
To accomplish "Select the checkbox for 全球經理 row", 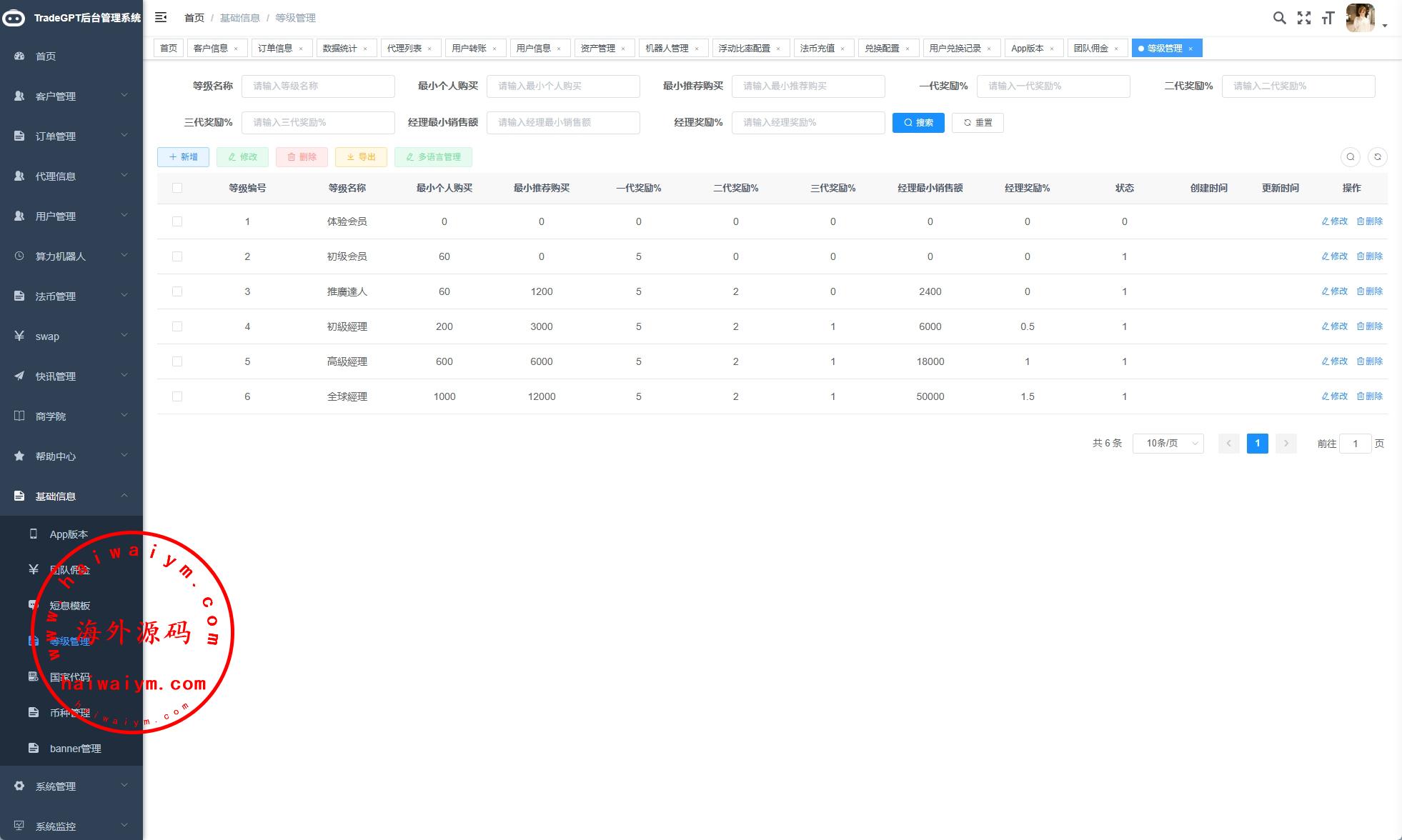I will pyautogui.click(x=177, y=396).
